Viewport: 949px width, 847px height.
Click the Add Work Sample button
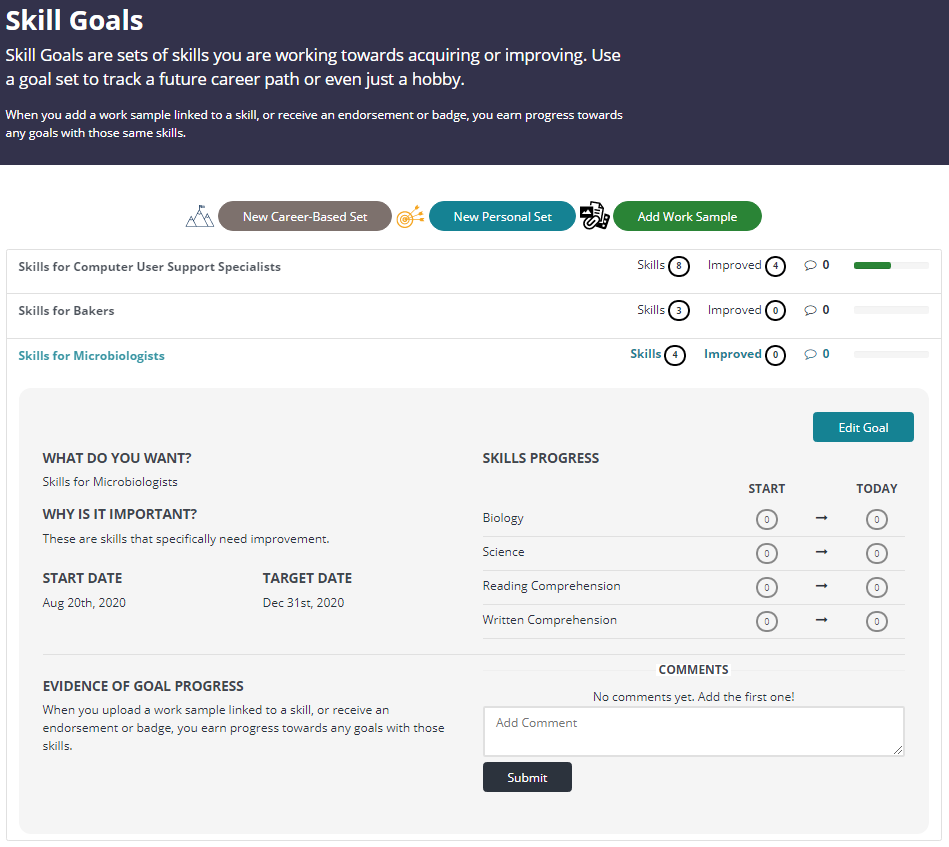click(687, 216)
